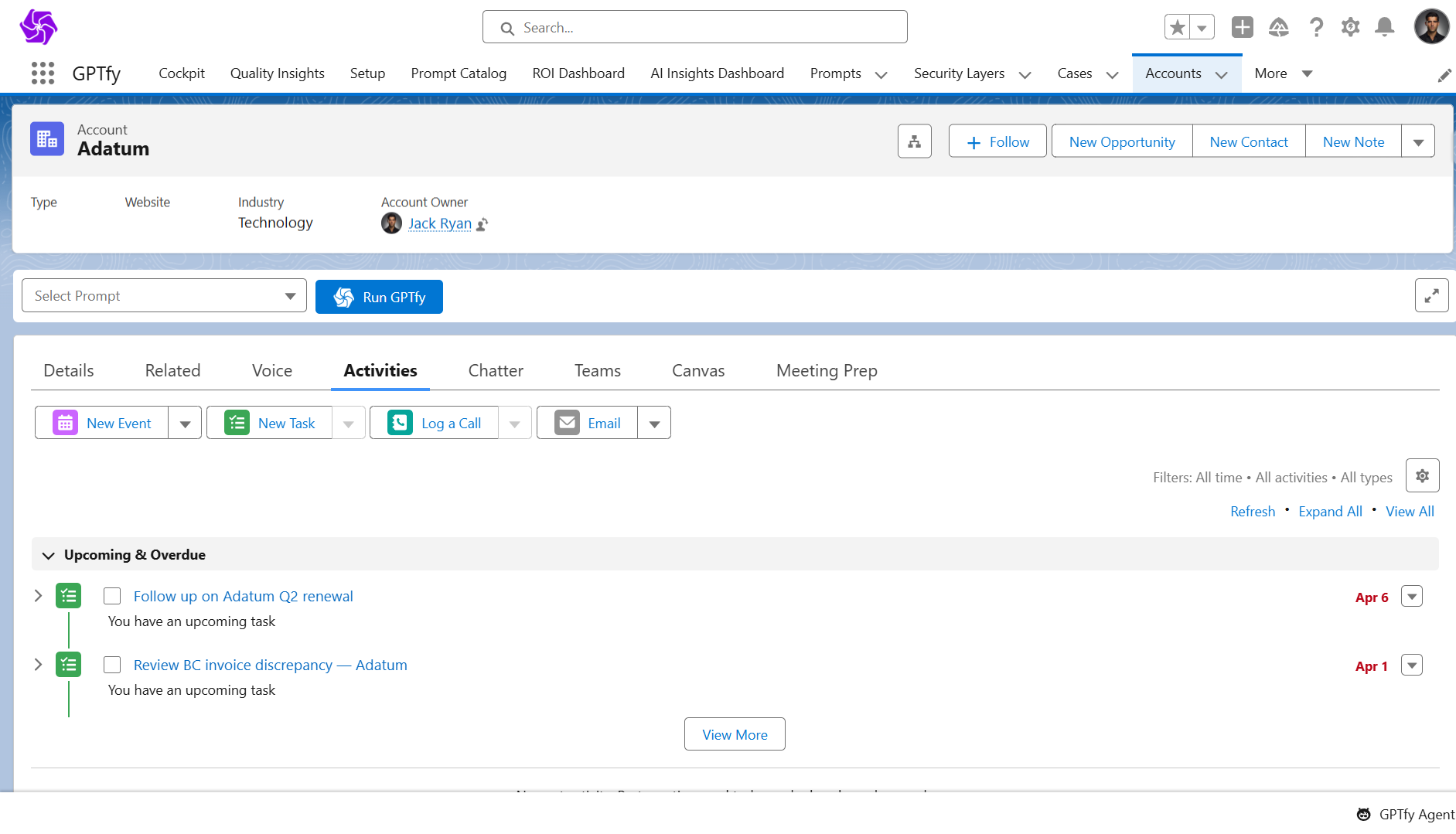The width and height of the screenshot is (1456, 834).
Task: Open Quality Insights in the navigation bar
Action: [x=278, y=73]
